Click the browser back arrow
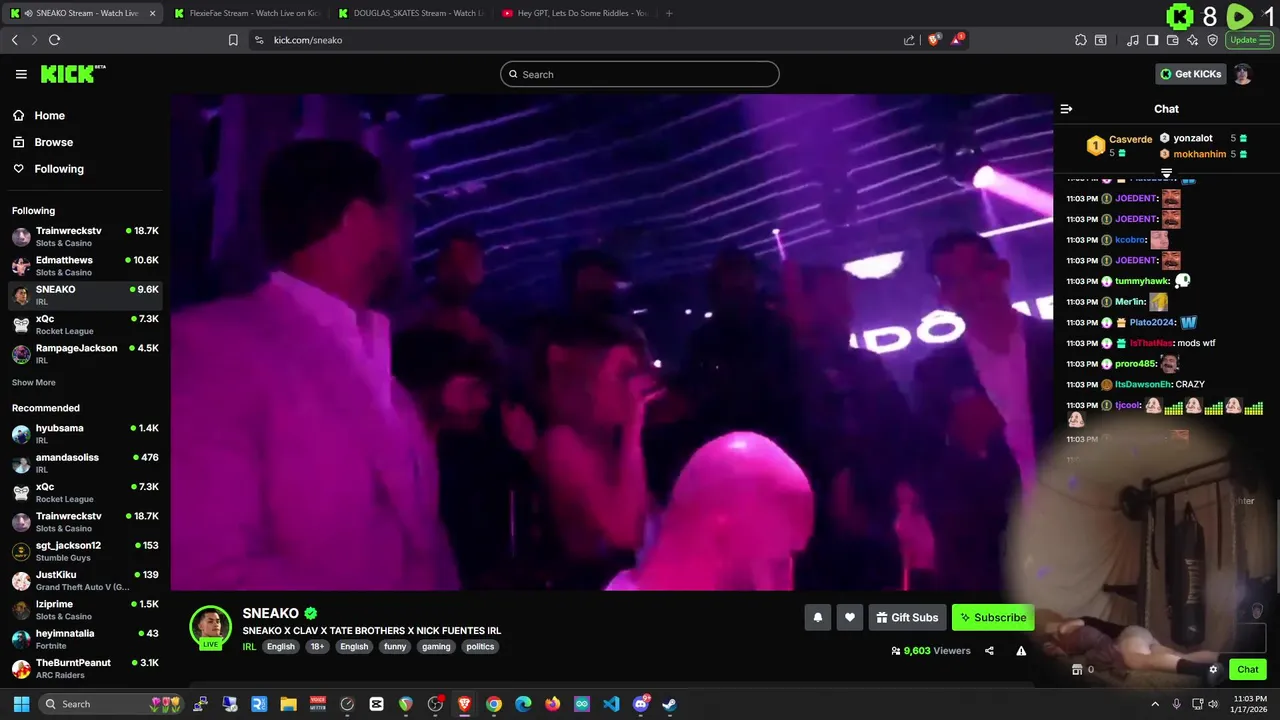This screenshot has height=720, width=1280. (x=14, y=40)
